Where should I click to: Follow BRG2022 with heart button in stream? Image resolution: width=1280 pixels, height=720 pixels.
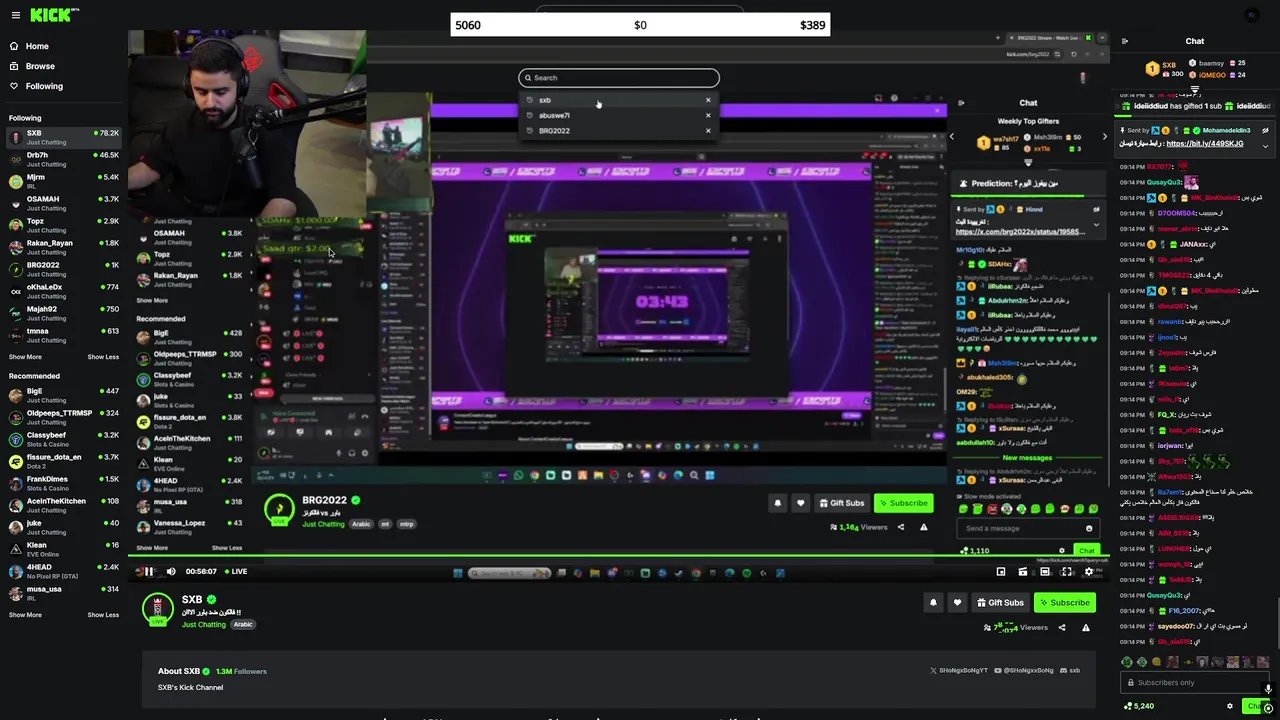800,503
